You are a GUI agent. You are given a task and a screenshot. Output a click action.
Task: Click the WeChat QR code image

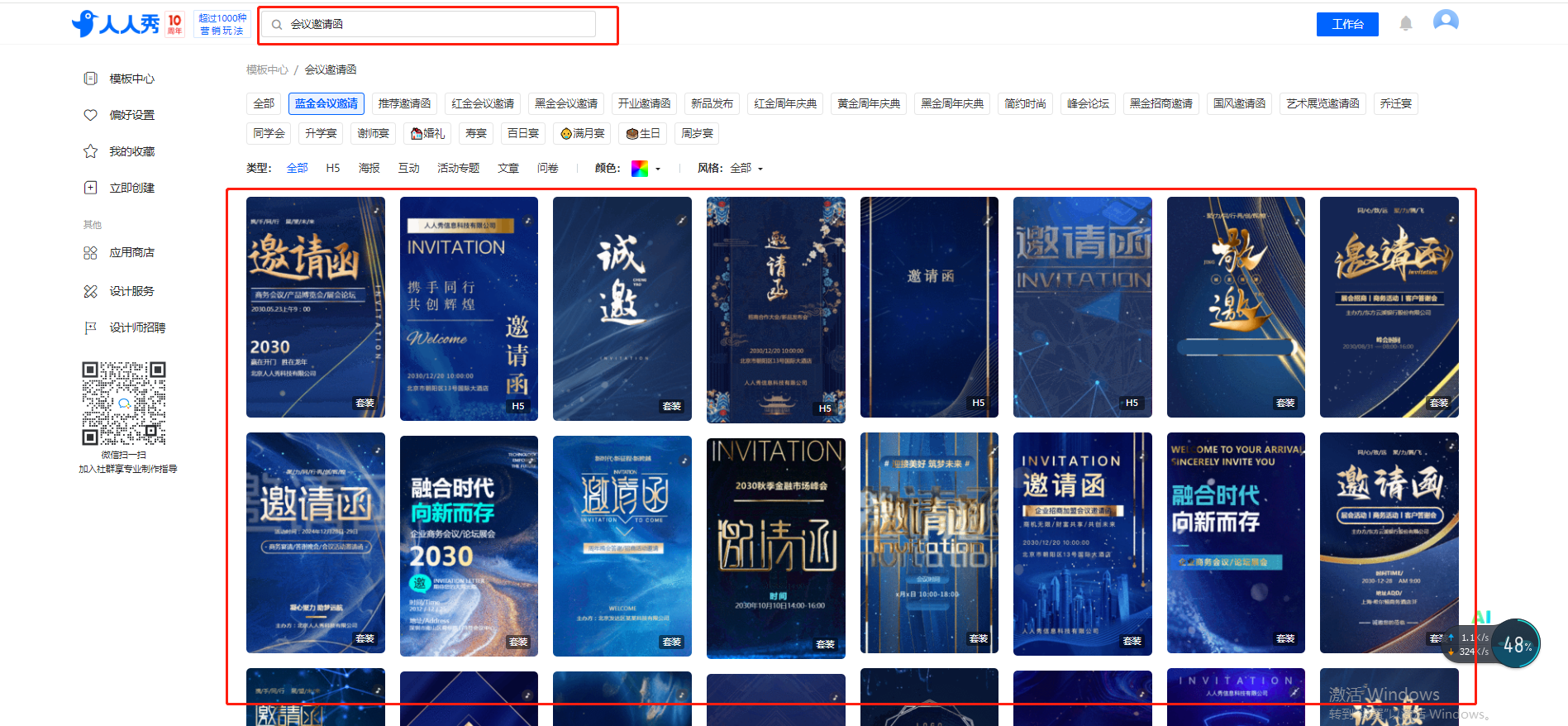pyautogui.click(x=124, y=404)
